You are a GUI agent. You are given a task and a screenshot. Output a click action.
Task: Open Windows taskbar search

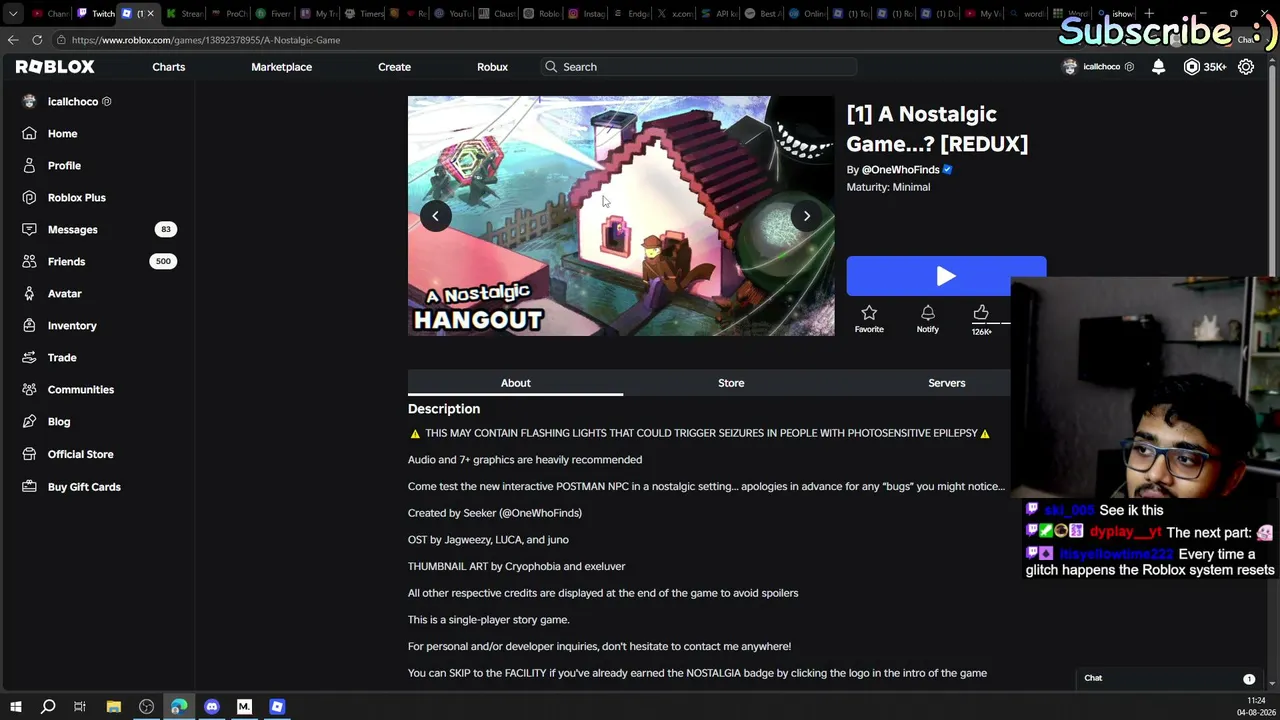(x=47, y=707)
